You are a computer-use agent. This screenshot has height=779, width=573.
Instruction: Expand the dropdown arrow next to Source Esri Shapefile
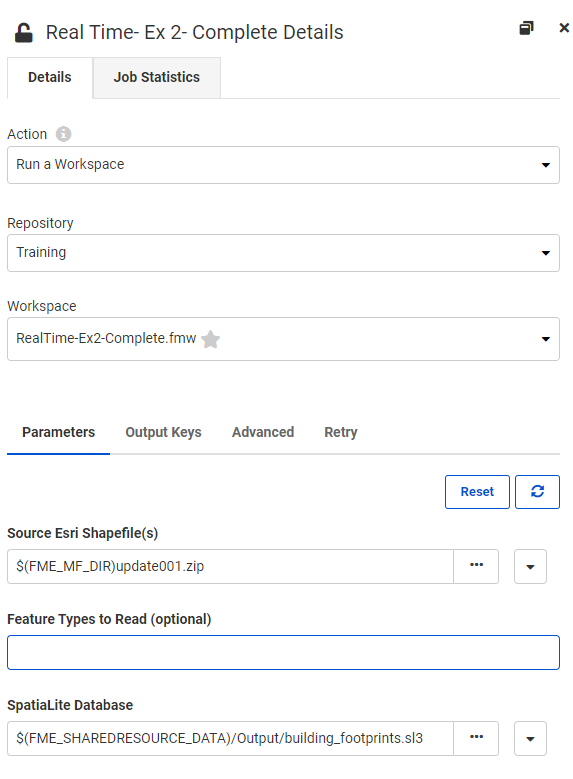530,566
